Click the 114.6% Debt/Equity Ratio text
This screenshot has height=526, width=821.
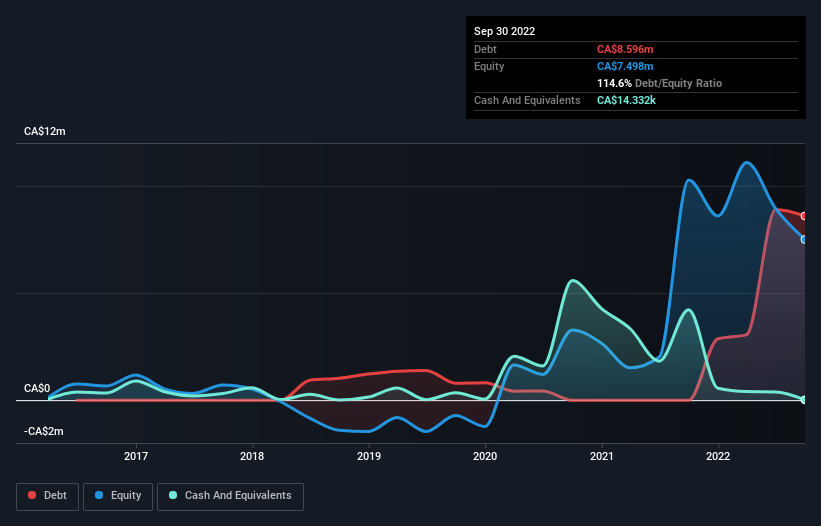point(659,83)
